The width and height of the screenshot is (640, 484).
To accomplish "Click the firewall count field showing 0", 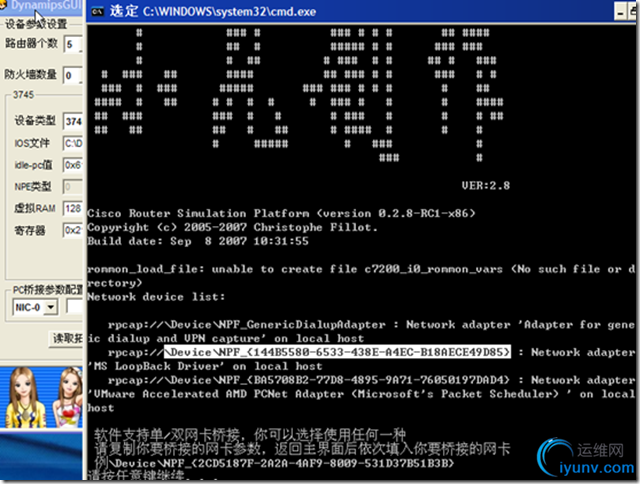I will point(73,75).
